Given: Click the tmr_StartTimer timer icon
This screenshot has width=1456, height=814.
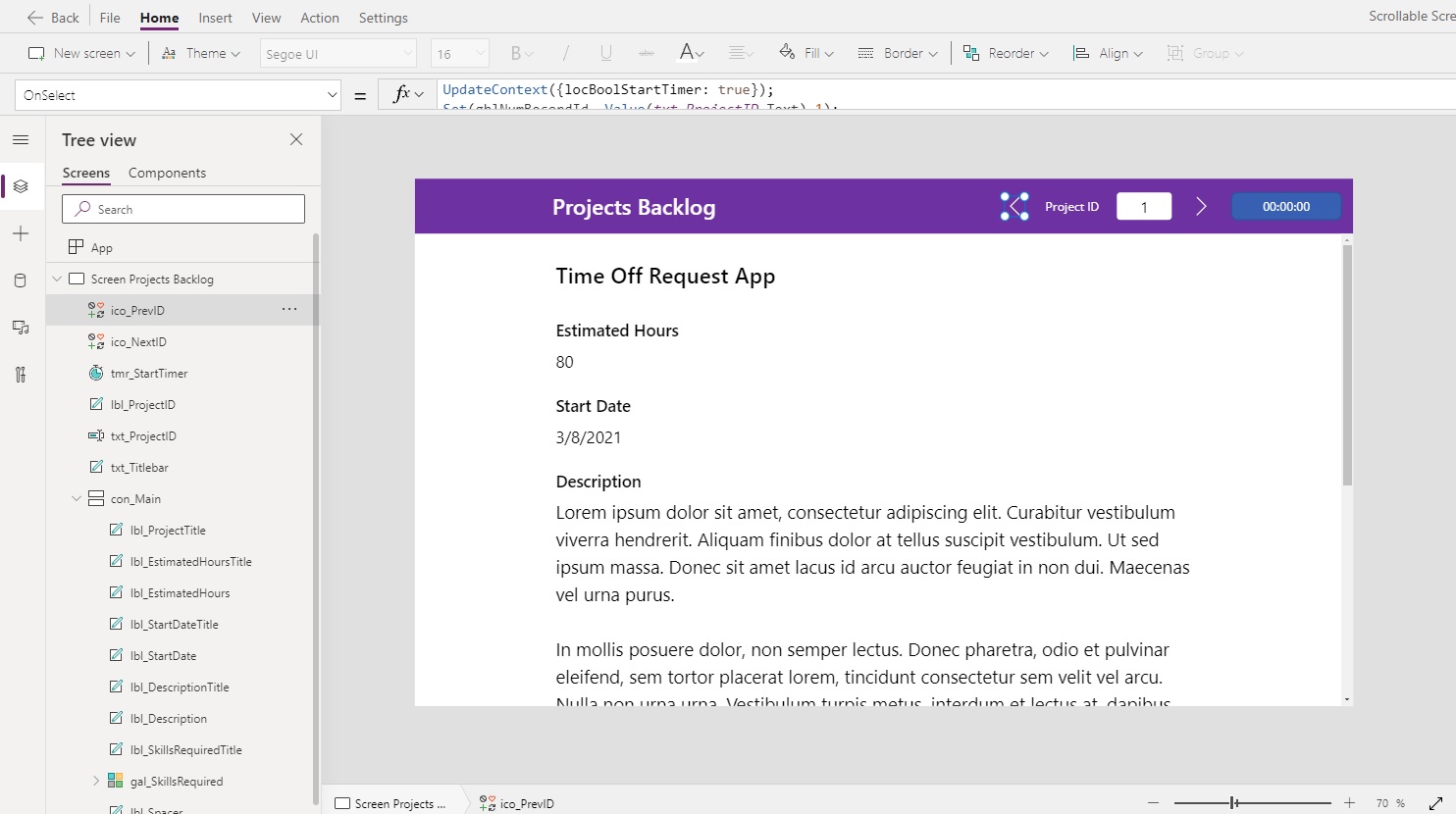Looking at the screenshot, I should click(x=95, y=373).
